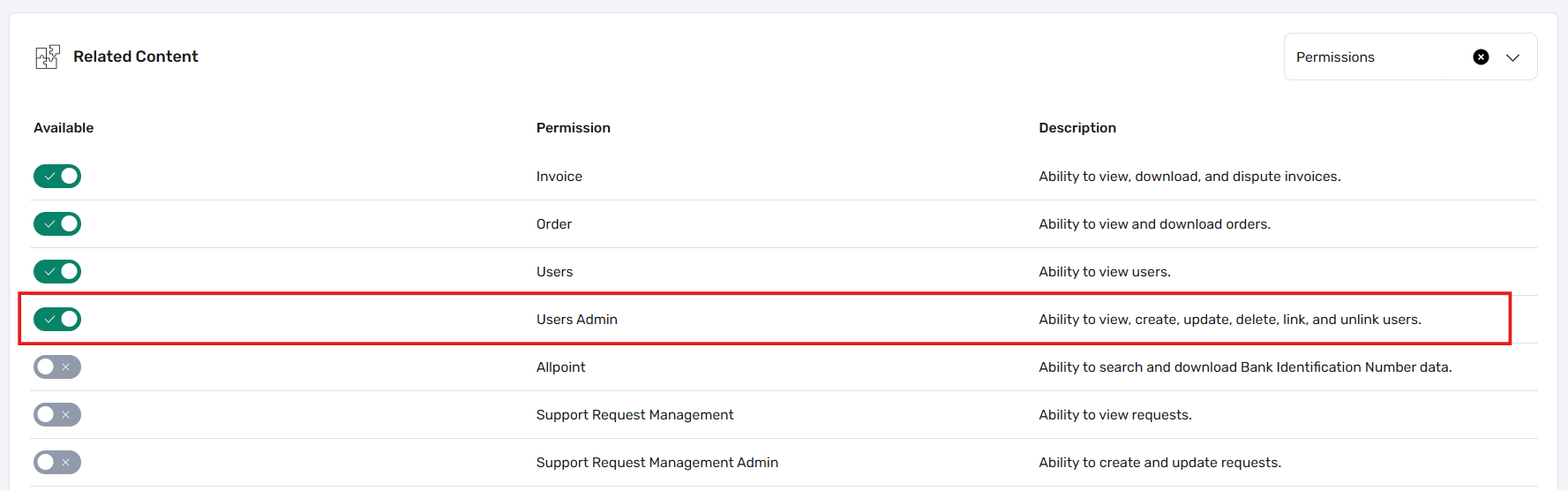
Task: Click 'Ability to view and download orders.'
Action: pyautogui.click(x=1155, y=224)
